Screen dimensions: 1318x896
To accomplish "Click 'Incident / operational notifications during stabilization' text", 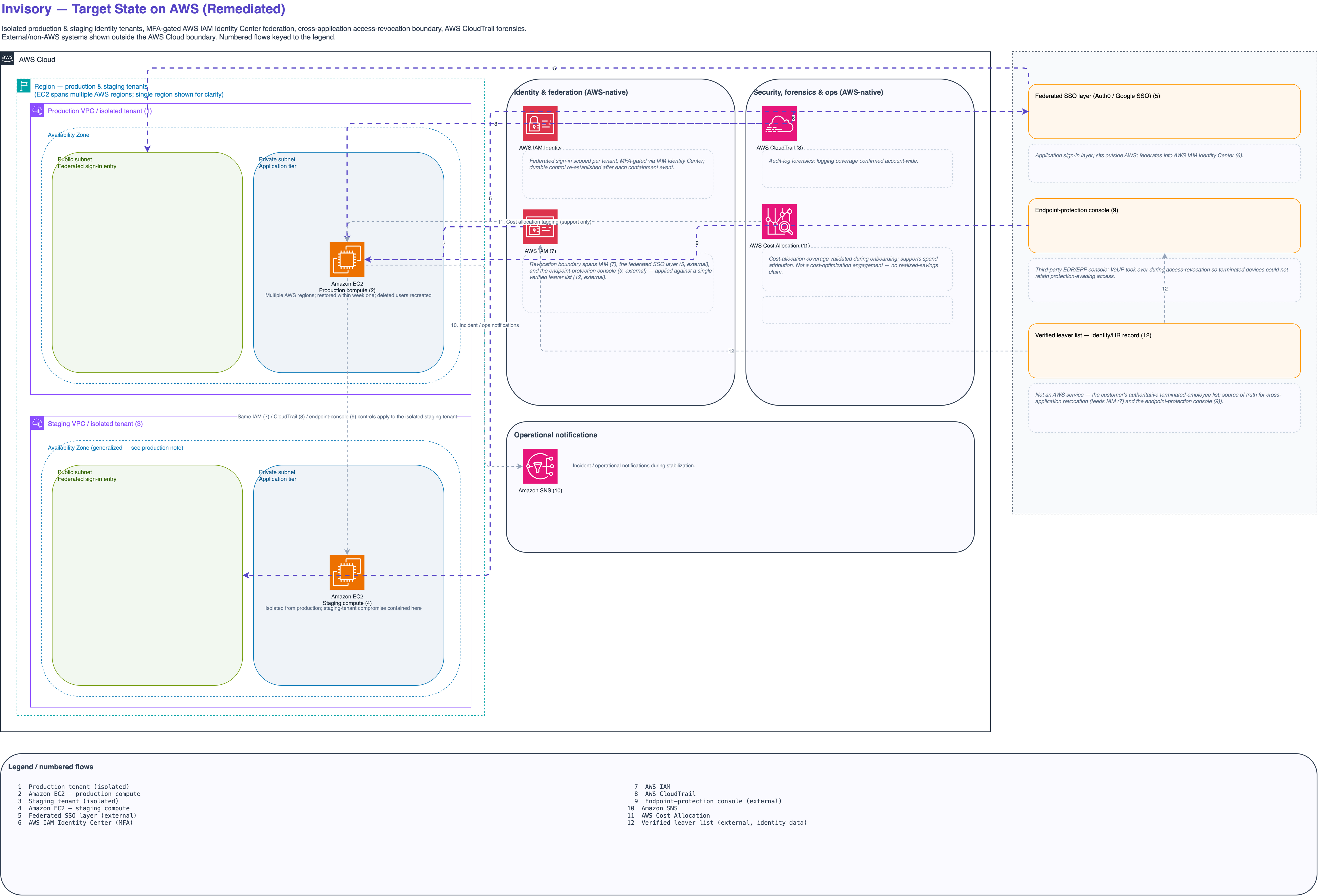I will (633, 466).
